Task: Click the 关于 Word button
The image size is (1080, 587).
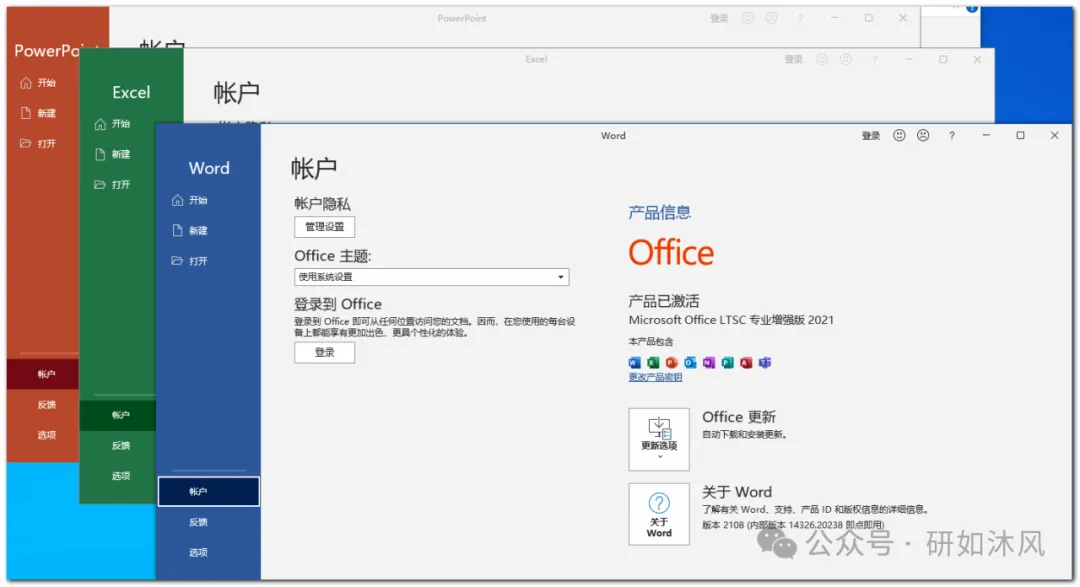Action: tap(658, 514)
